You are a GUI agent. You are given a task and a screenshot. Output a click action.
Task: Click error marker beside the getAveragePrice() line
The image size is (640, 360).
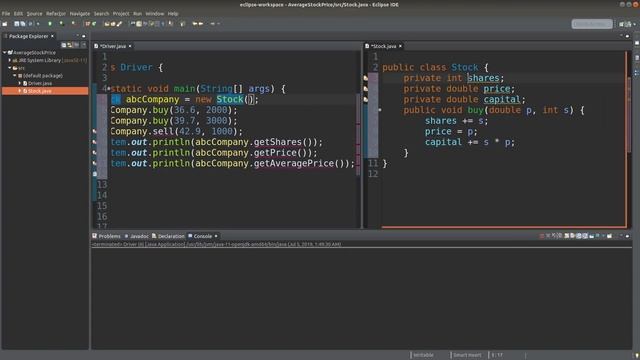click(x=95, y=163)
